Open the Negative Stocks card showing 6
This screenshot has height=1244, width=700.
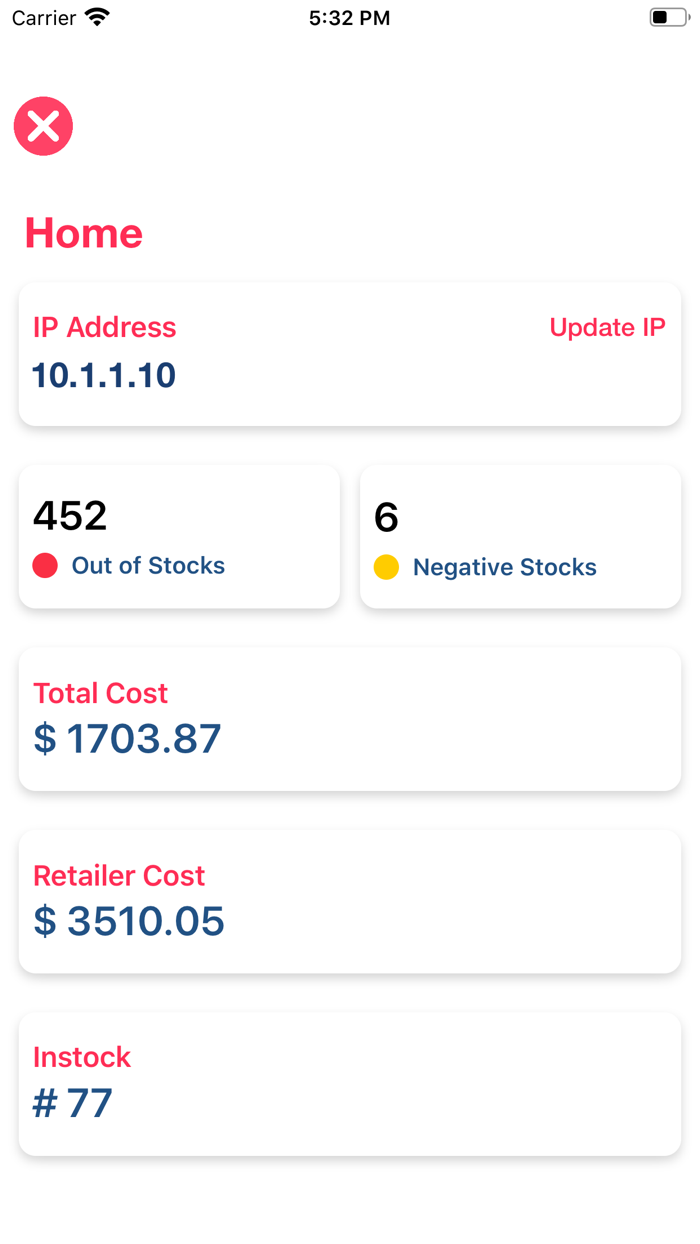(520, 536)
